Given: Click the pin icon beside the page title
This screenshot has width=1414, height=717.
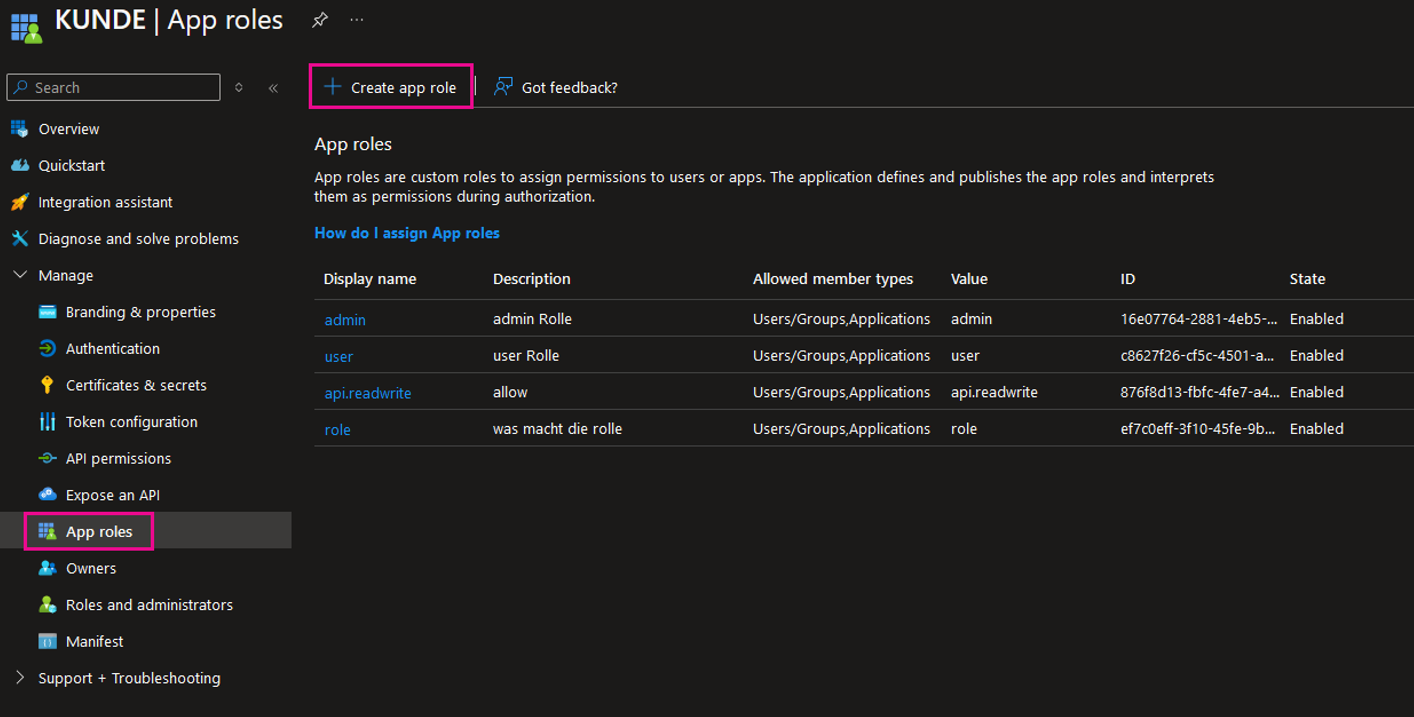Looking at the screenshot, I should tap(320, 20).
